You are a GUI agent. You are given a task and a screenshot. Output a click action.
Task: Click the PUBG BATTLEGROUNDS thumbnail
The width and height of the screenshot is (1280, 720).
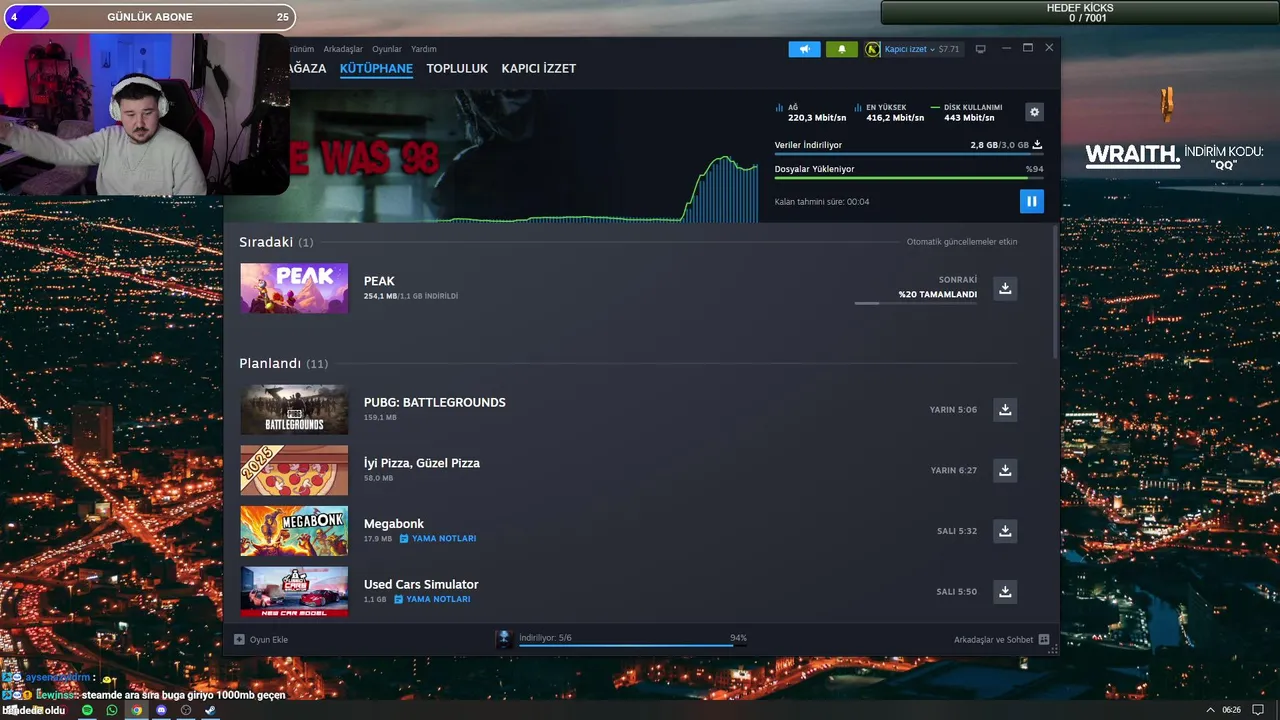coord(294,409)
